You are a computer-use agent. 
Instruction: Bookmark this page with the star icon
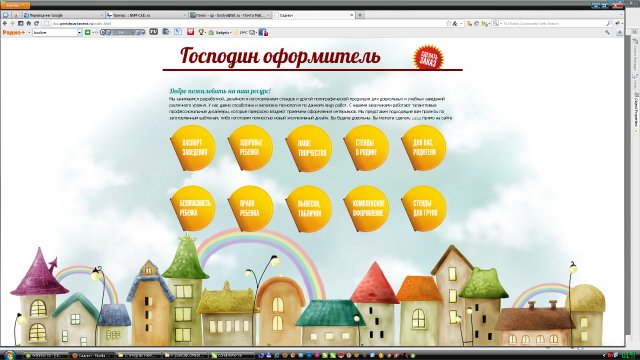pyautogui.click(x=449, y=24)
